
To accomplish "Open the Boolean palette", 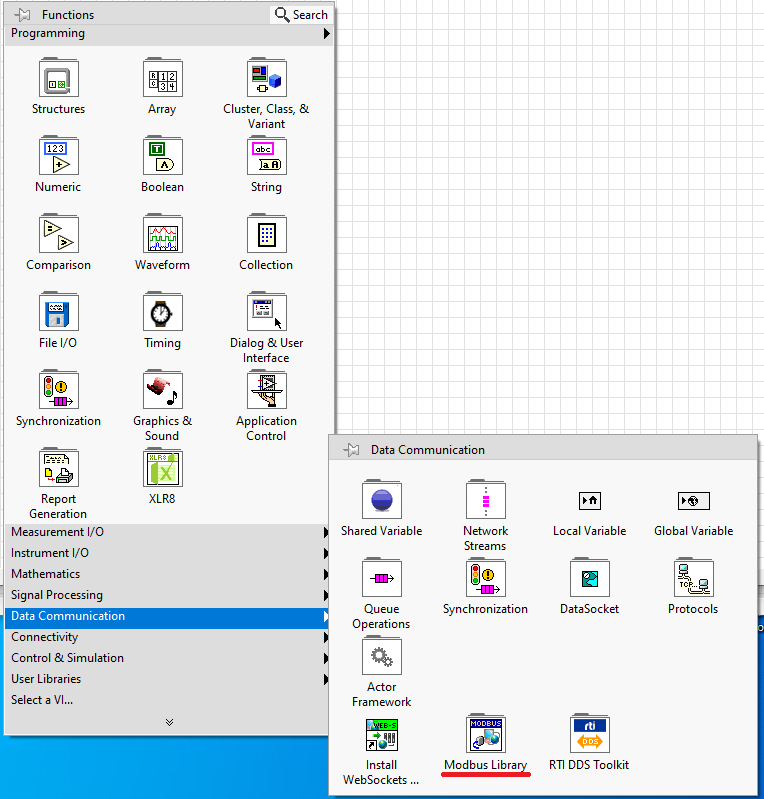I will pos(163,156).
